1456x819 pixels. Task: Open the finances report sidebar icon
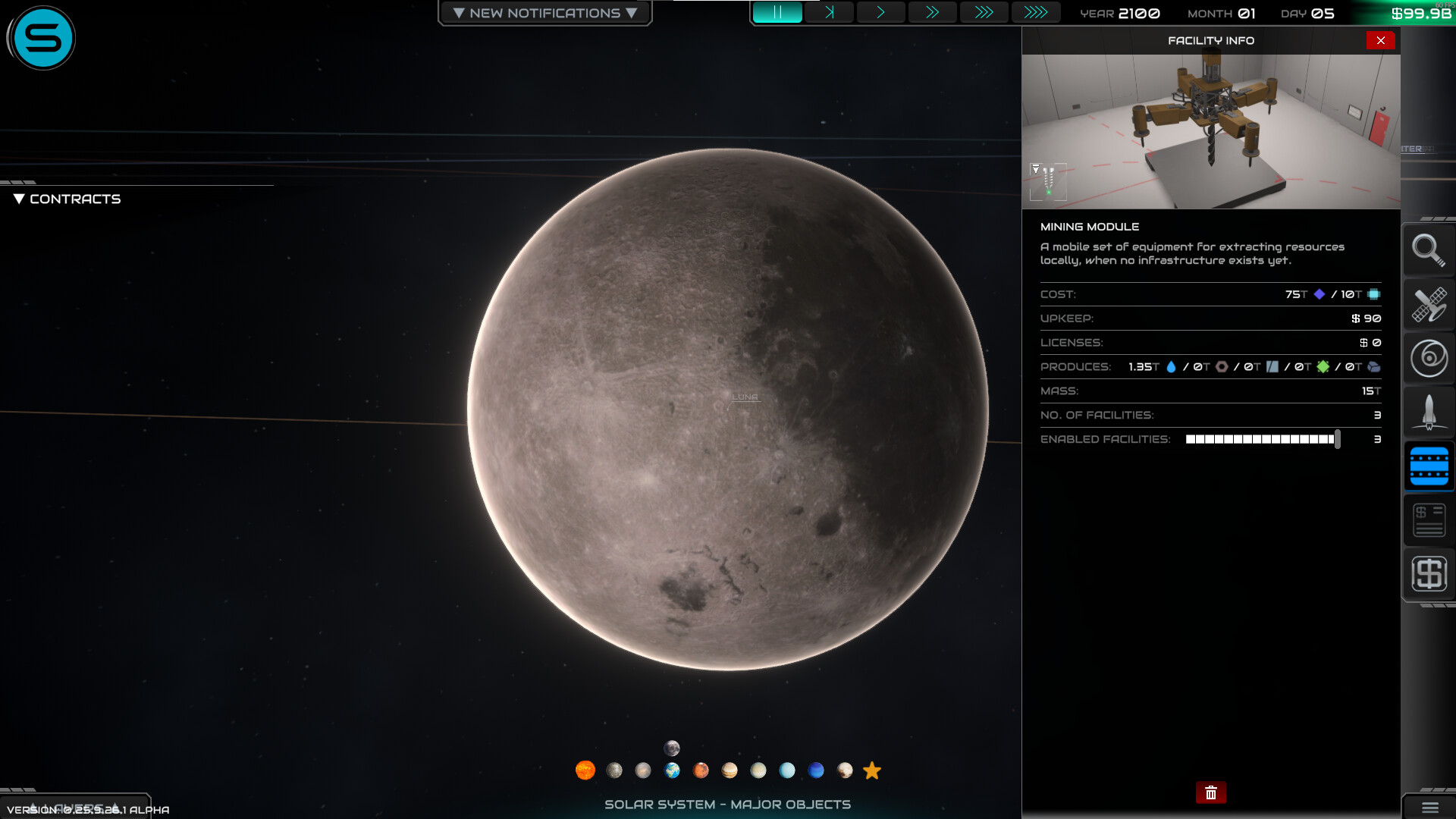(1429, 520)
